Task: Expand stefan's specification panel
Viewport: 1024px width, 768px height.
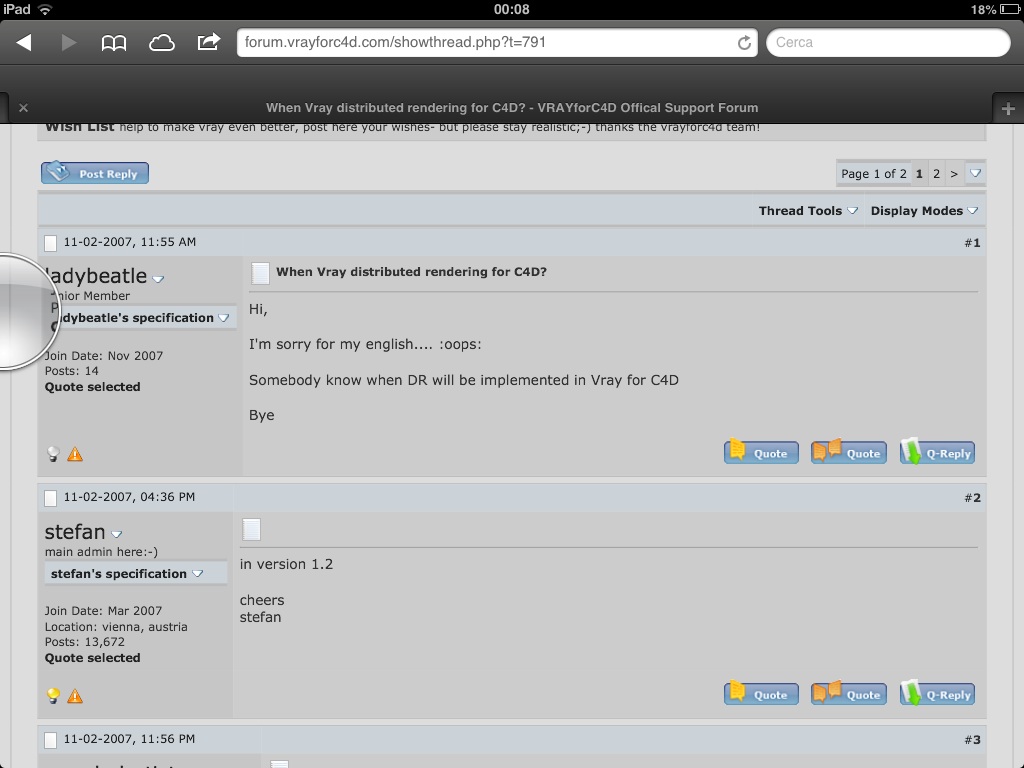Action: 127,574
